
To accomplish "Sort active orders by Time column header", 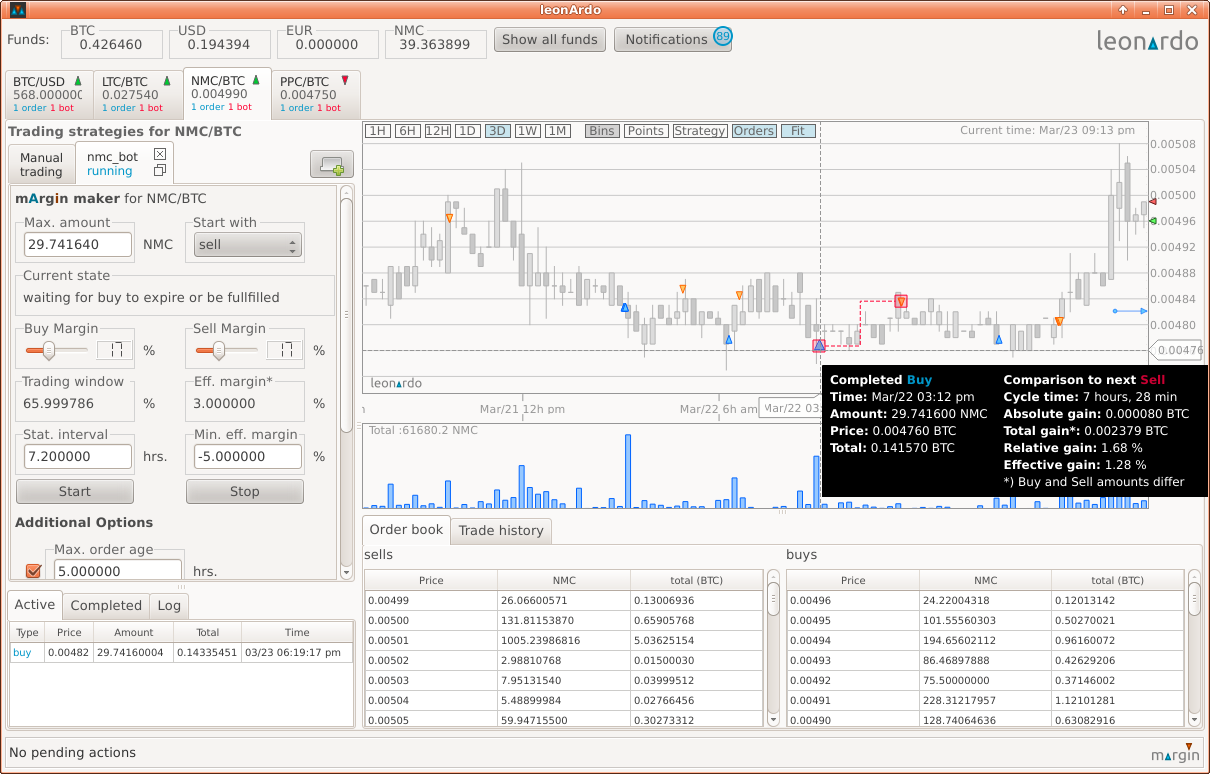I will click(297, 632).
